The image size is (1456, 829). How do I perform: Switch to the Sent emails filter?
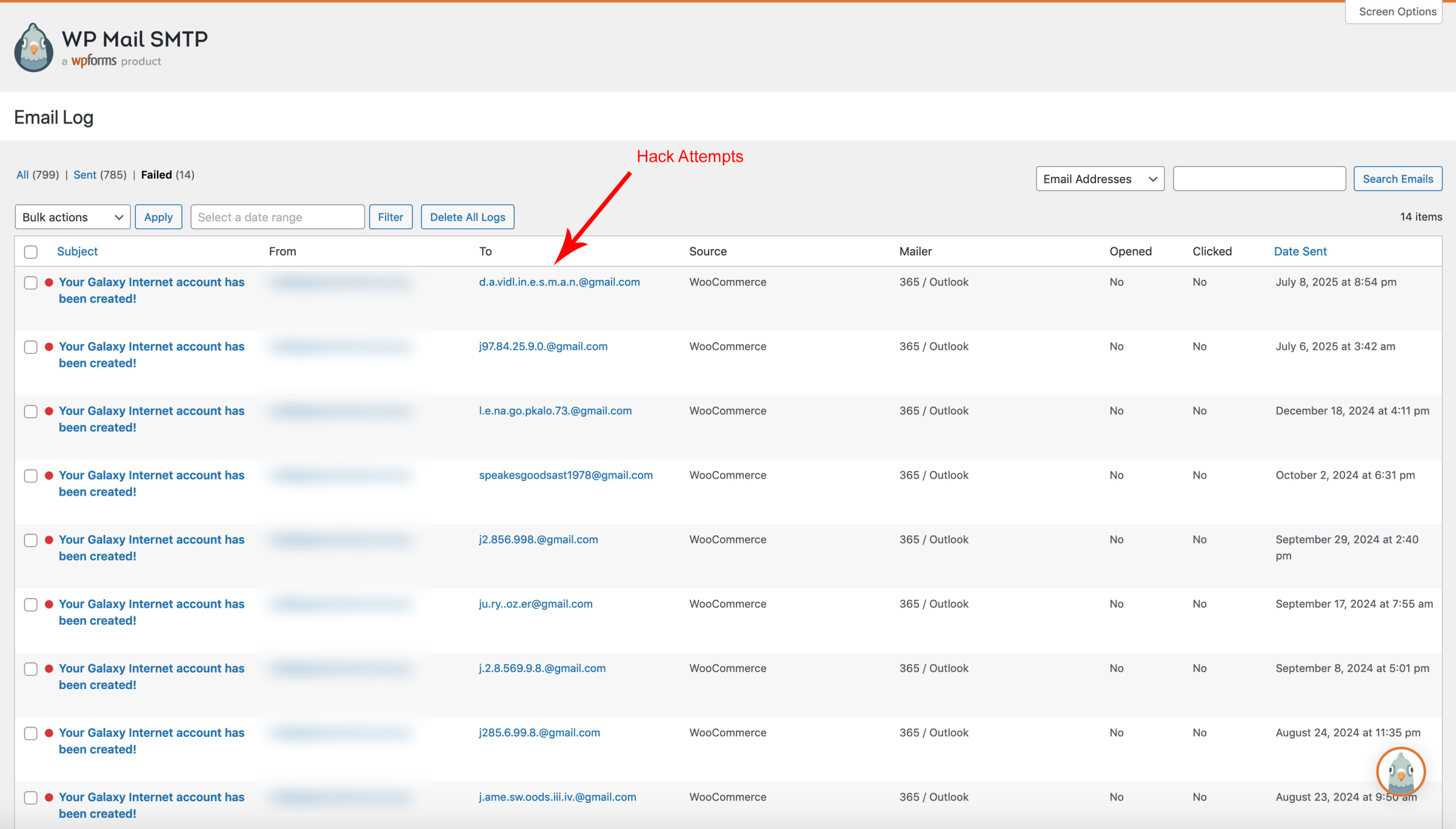tap(85, 175)
